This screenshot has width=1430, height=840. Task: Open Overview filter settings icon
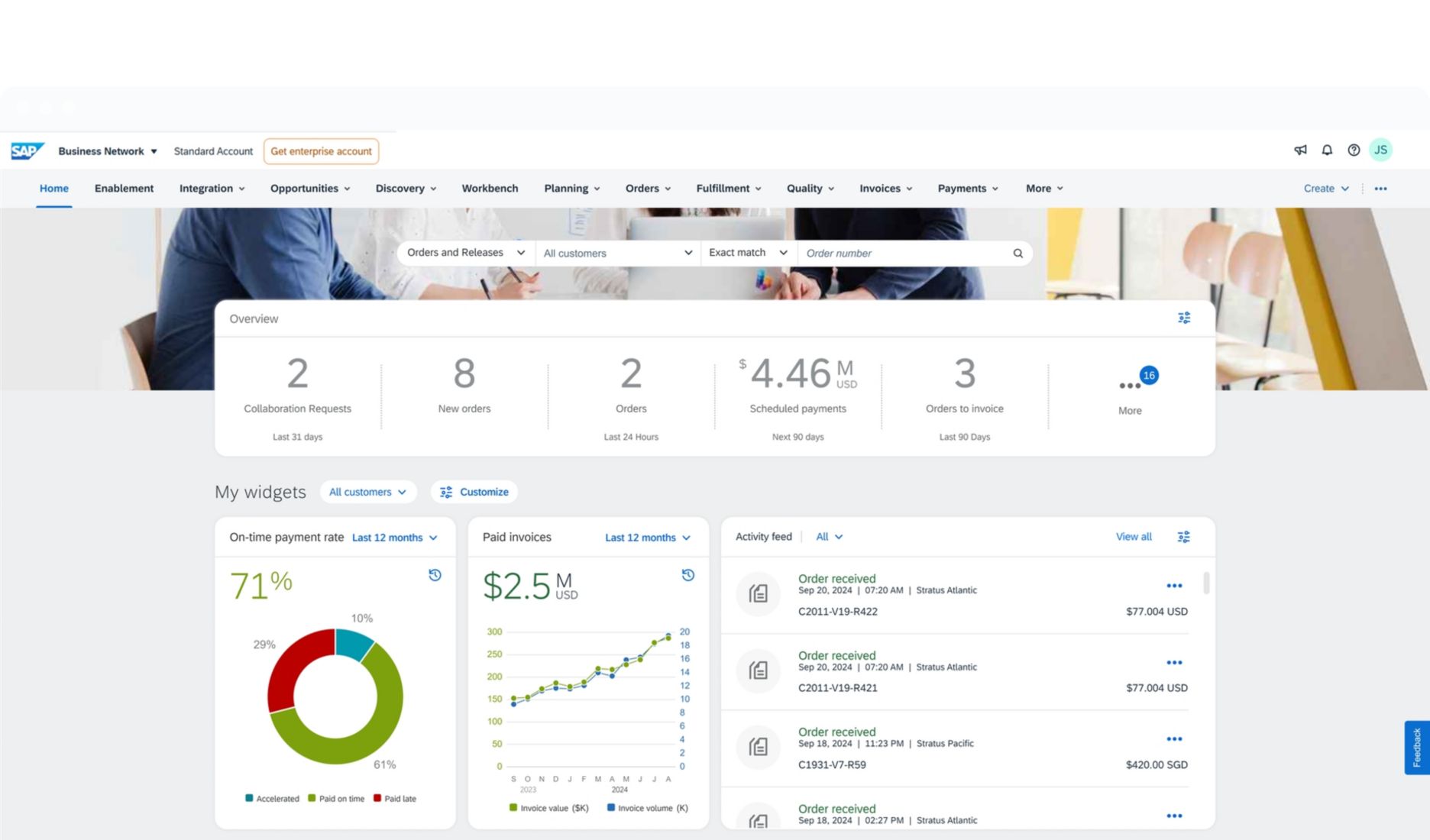coord(1184,318)
